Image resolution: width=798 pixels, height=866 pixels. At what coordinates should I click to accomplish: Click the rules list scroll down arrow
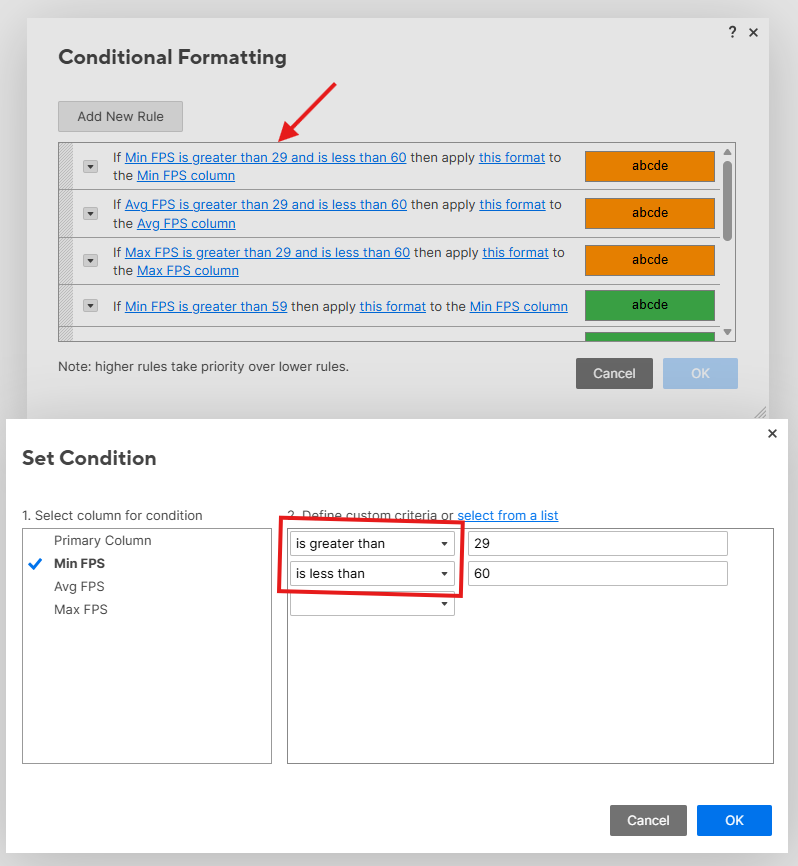[x=727, y=332]
